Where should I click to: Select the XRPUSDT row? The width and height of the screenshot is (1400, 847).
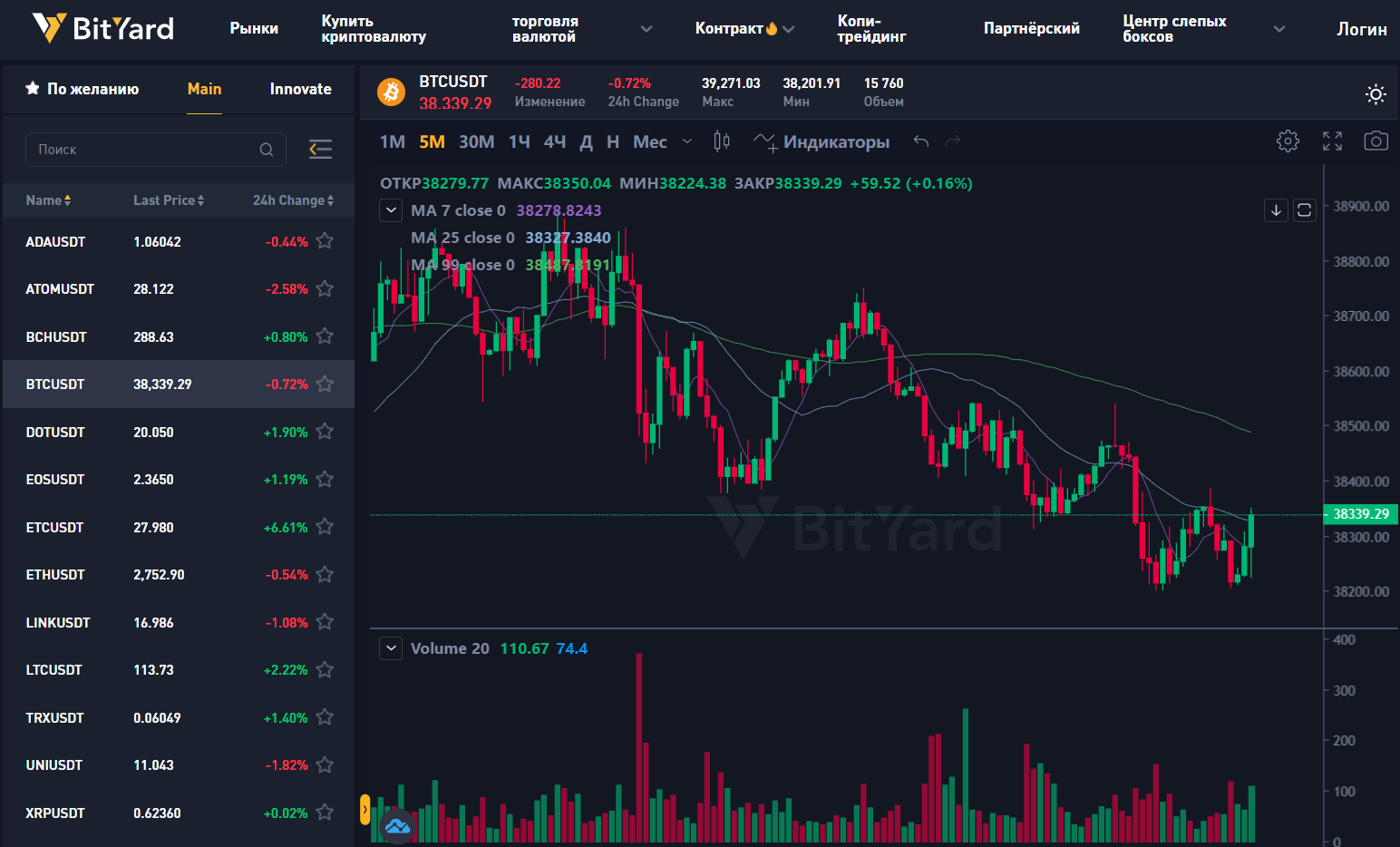point(179,813)
